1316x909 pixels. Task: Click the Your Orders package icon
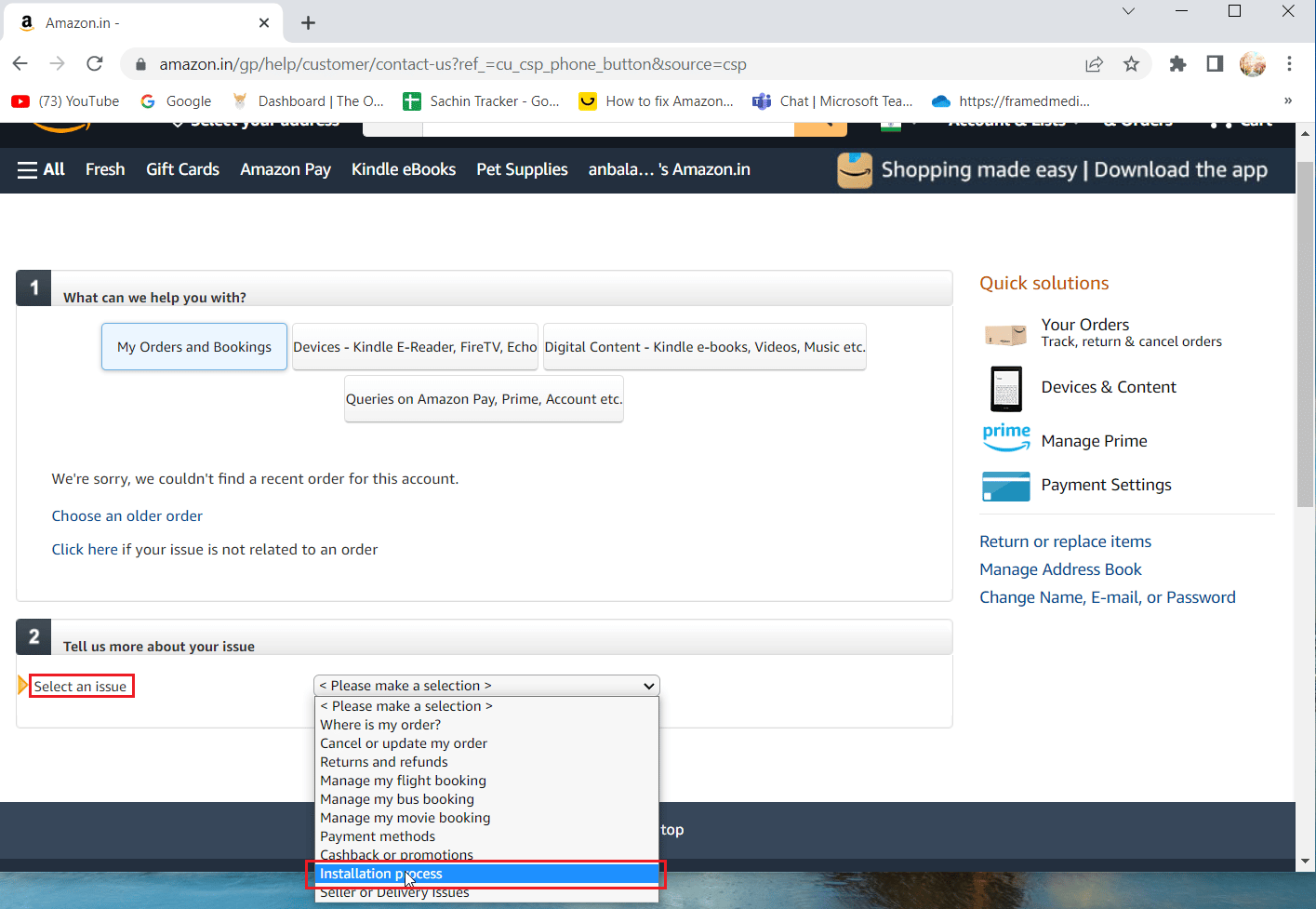coord(1005,334)
